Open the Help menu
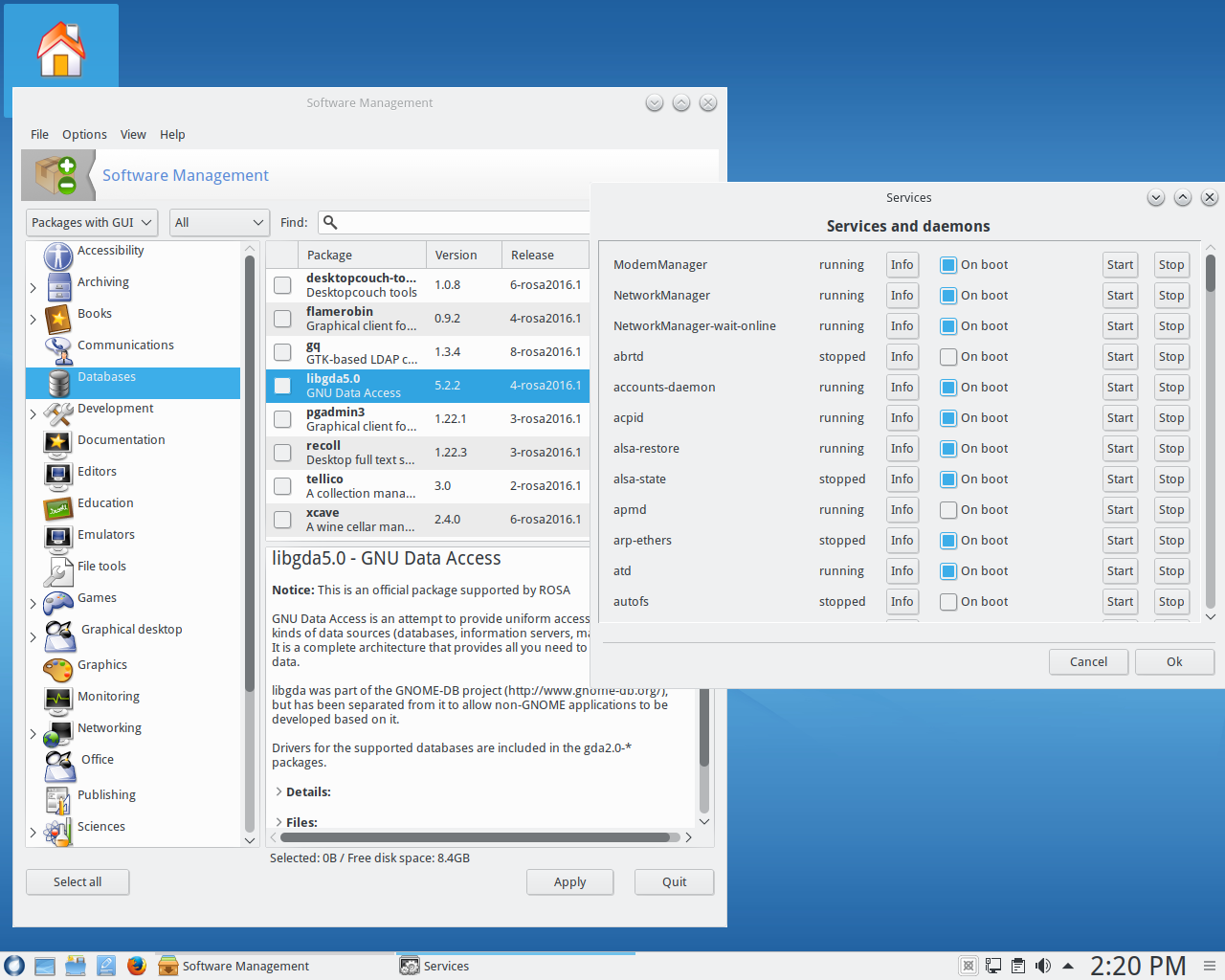The image size is (1225, 980). (x=172, y=135)
